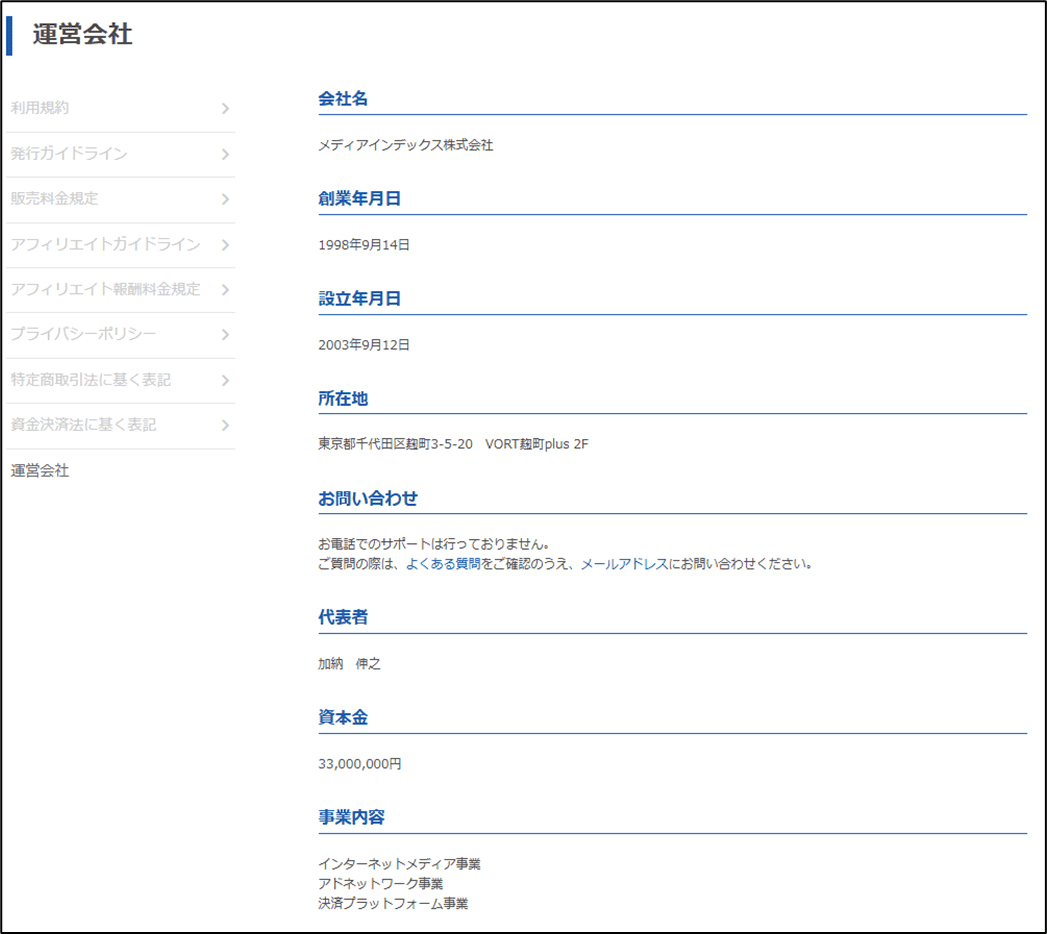
Task: Open the メールアドレス contact link
Action: click(x=624, y=564)
